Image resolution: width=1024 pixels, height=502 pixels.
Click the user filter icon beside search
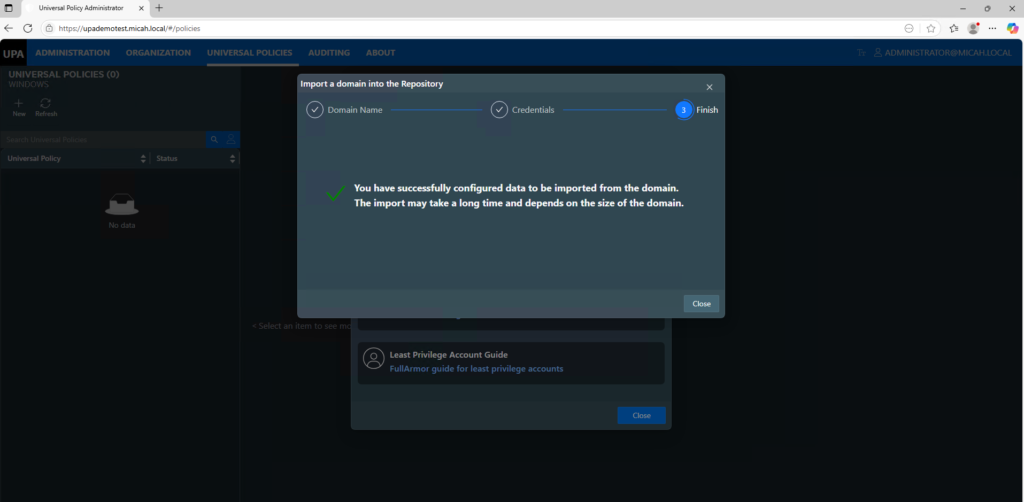231,140
